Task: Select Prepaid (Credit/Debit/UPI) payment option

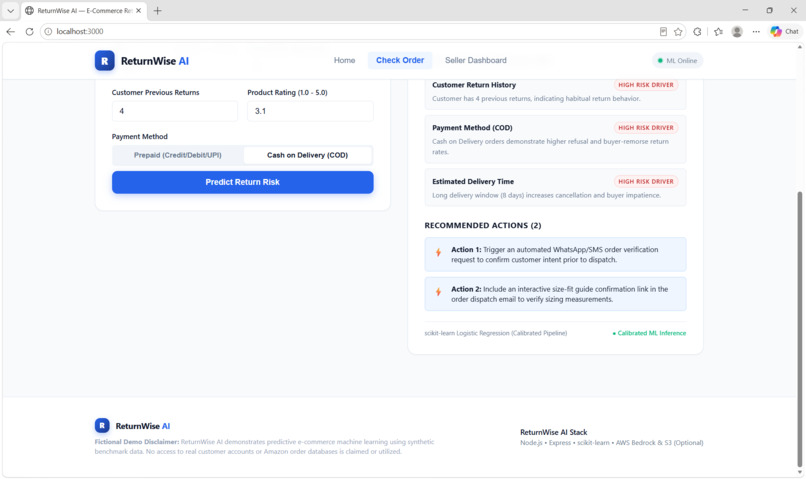Action: (x=177, y=155)
